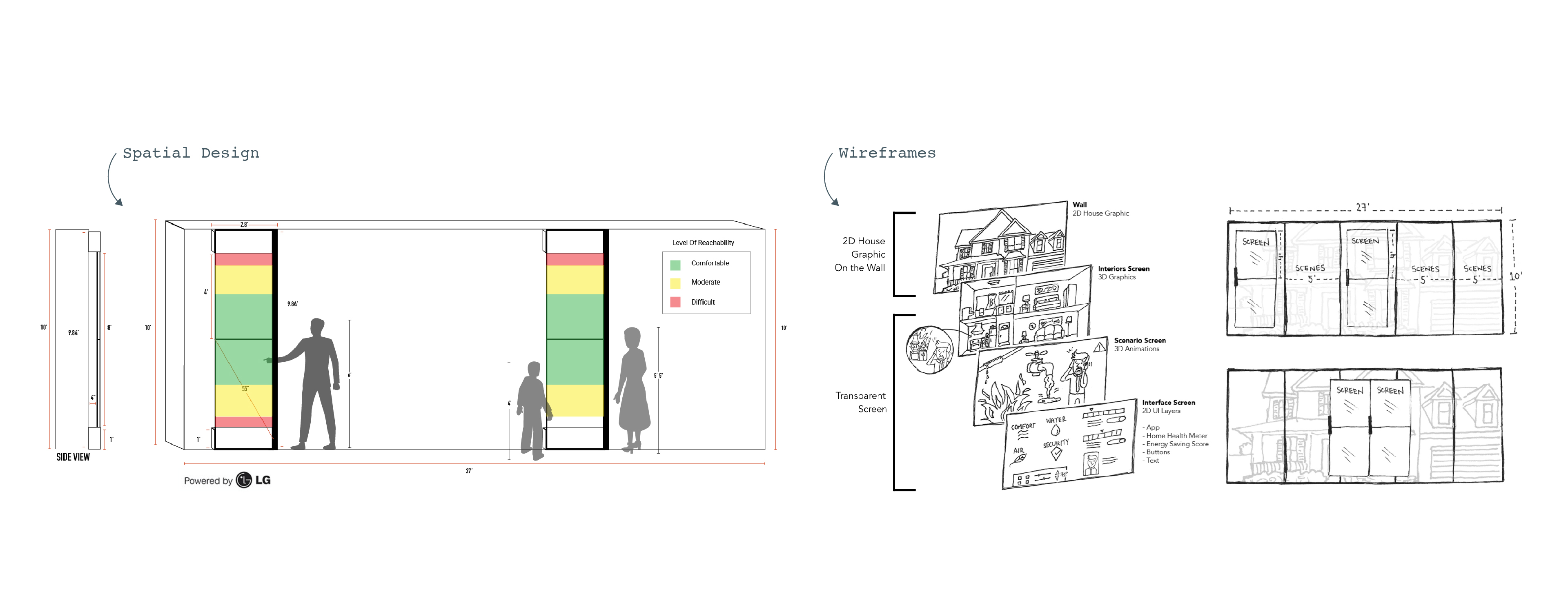Select the red Difficult legend swatch
This screenshot has height=610, width=1568.
tap(675, 302)
